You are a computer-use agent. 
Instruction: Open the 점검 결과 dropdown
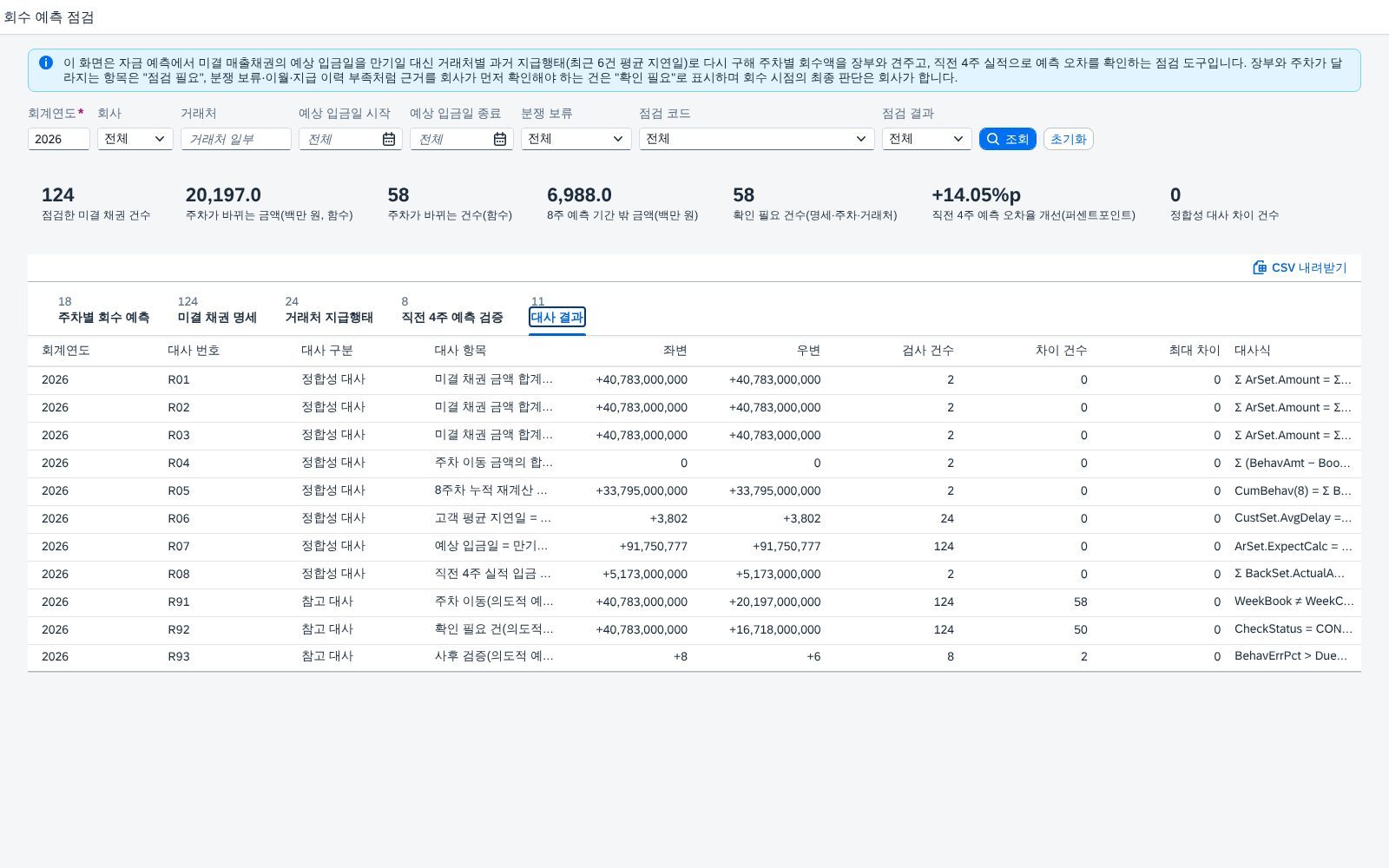pos(927,139)
